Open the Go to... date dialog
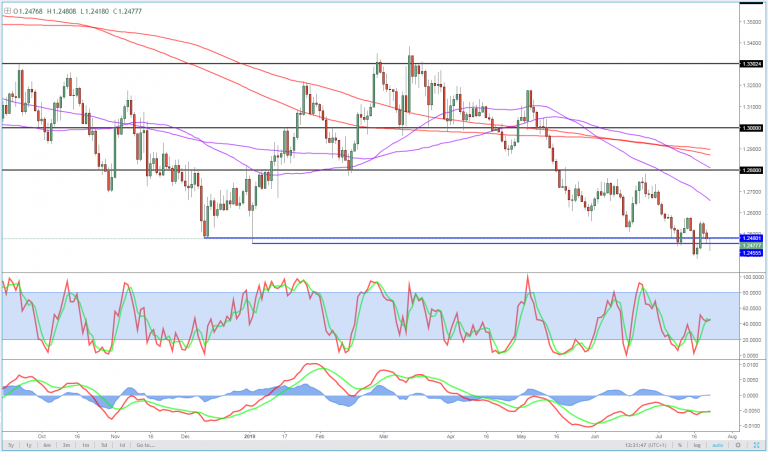 146,445
